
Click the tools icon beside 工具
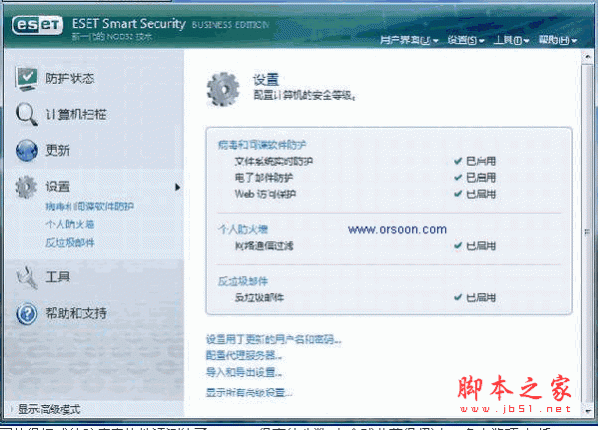click(x=26, y=277)
